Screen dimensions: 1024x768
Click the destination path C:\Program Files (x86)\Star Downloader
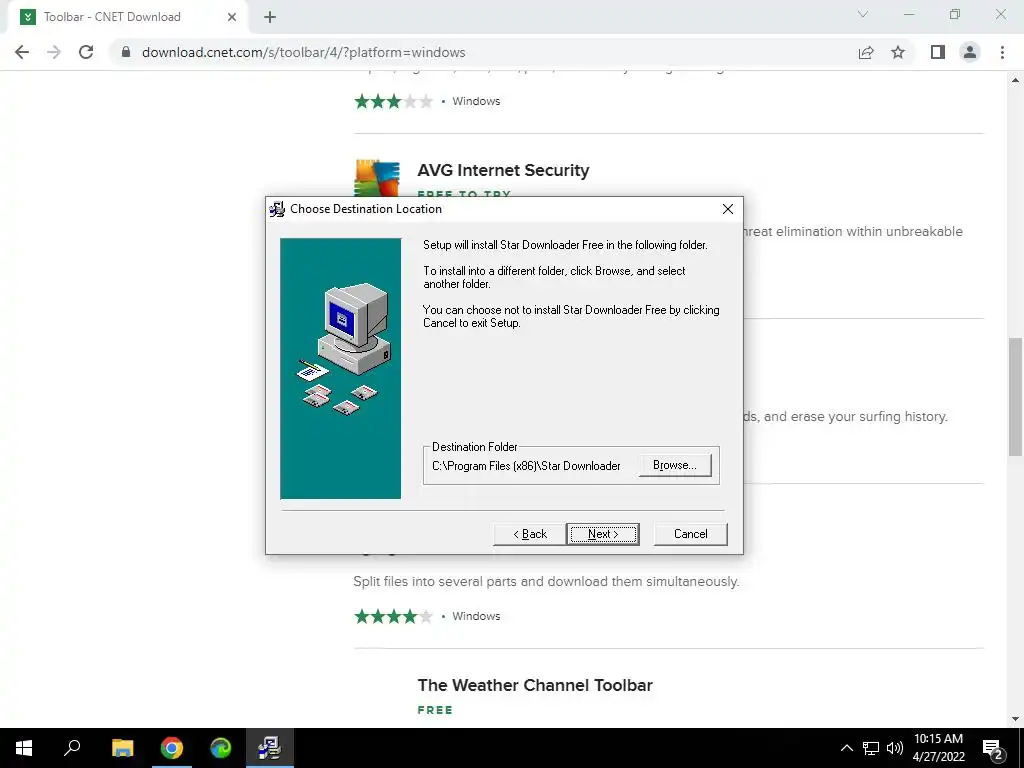point(526,466)
